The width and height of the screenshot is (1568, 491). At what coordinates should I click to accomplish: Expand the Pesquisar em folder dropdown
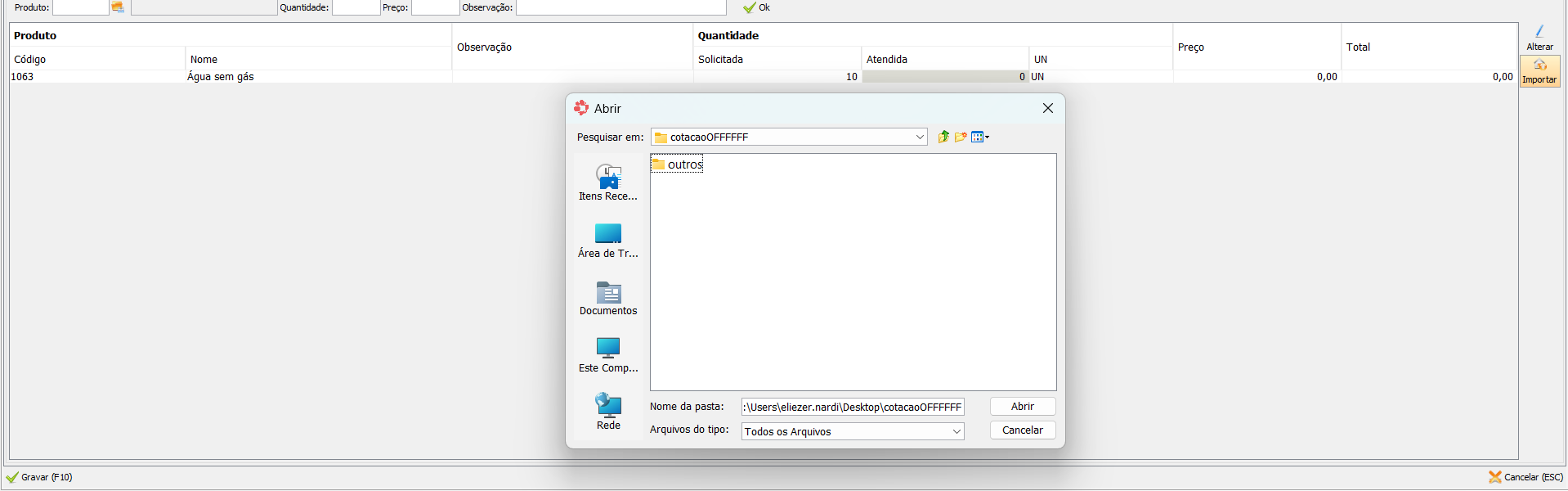[920, 137]
